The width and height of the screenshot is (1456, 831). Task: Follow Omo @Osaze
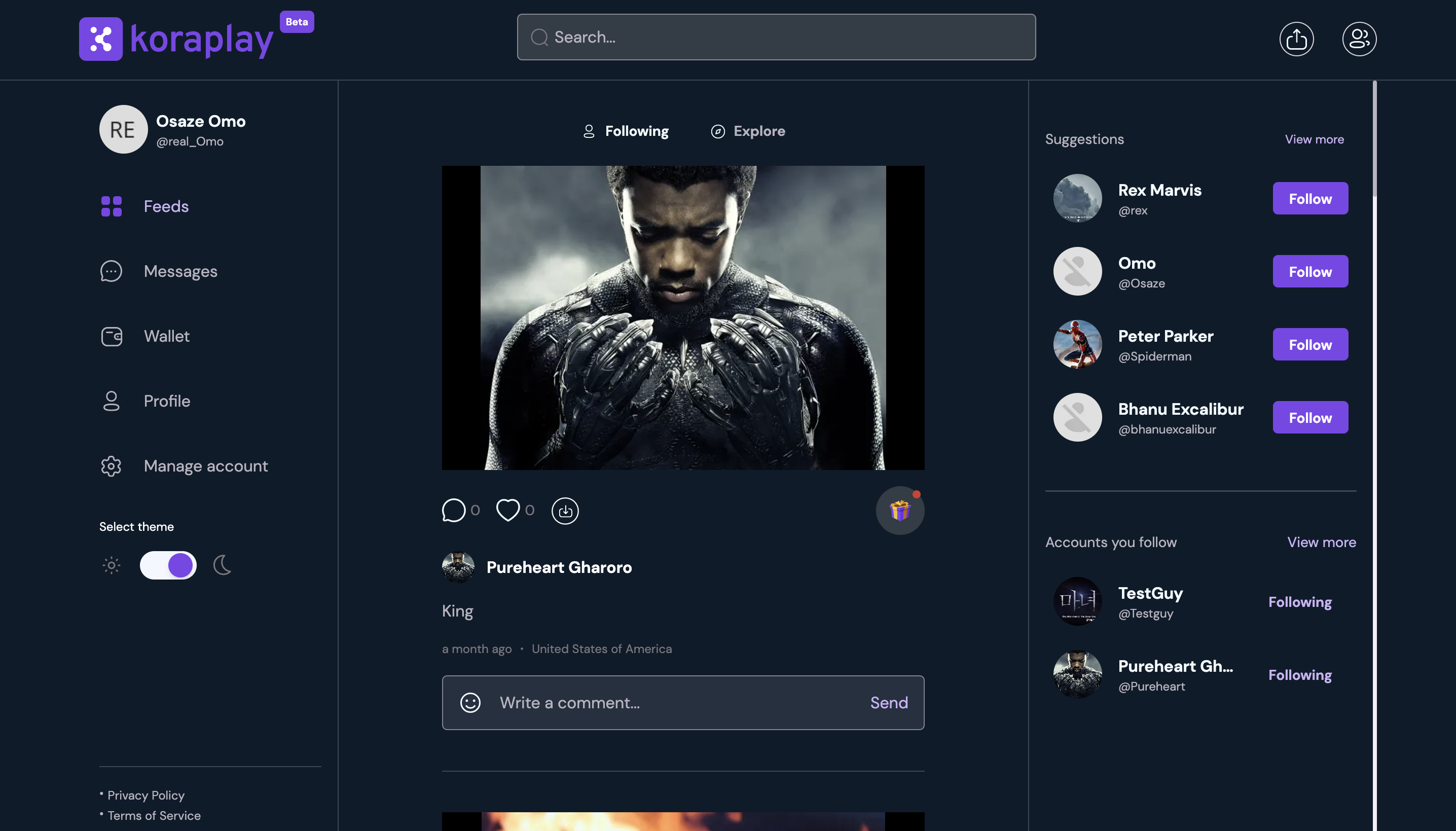click(1310, 271)
